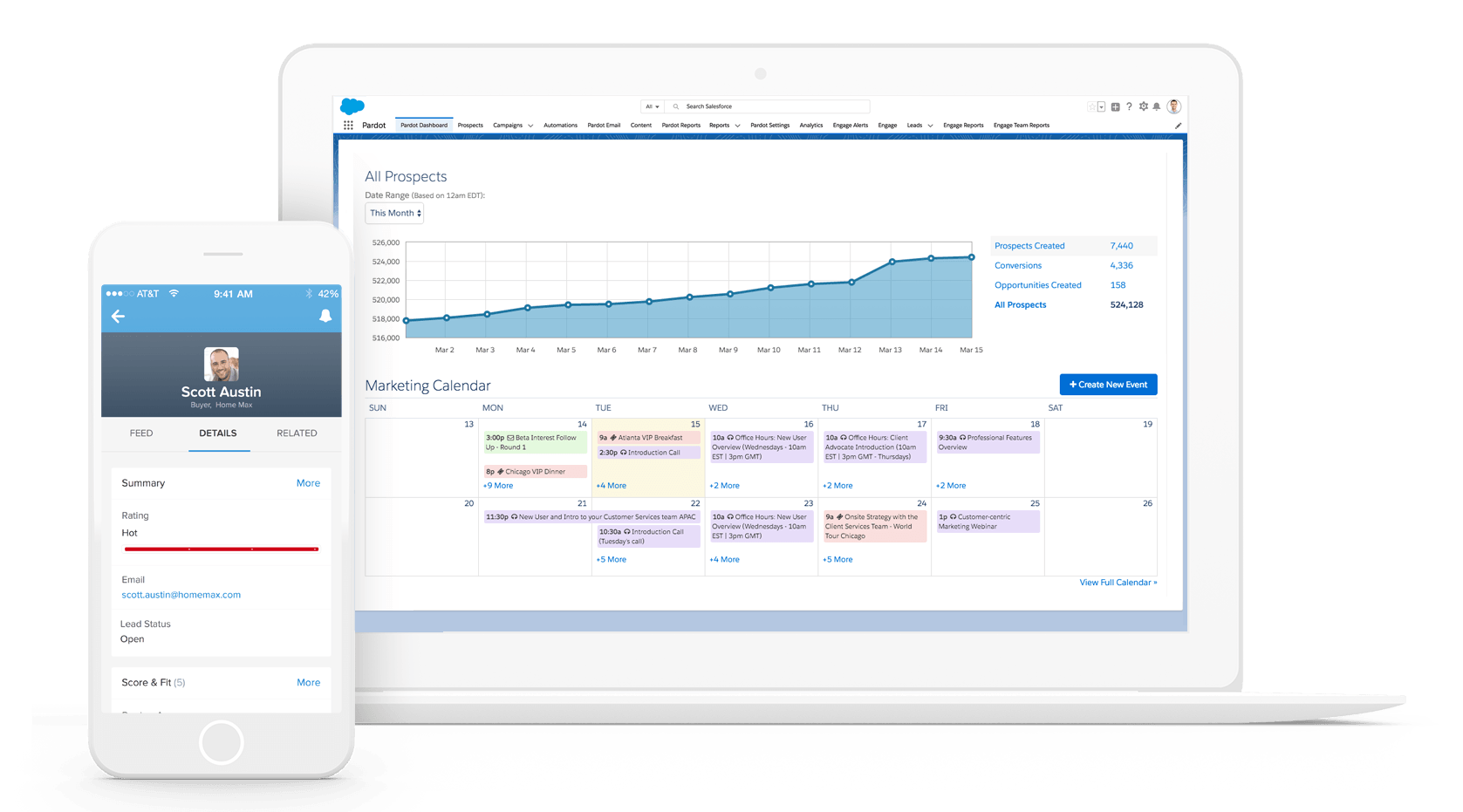Tap More next to Score & Fit
1463x812 pixels.
click(308, 683)
